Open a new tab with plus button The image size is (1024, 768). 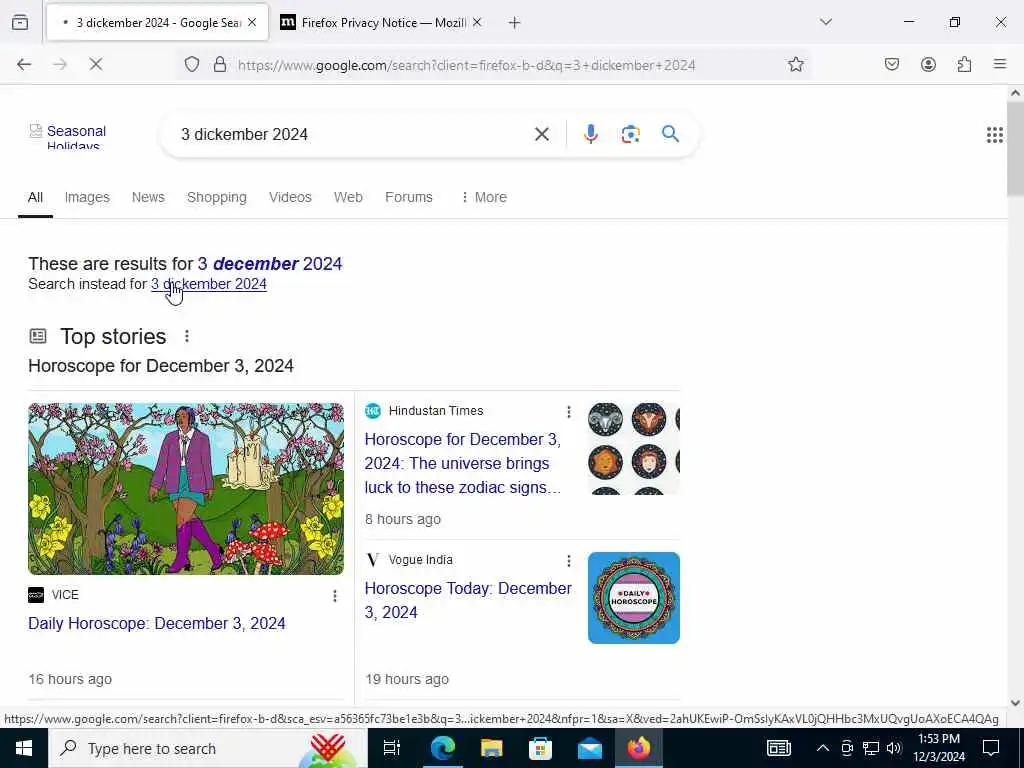pos(515,23)
